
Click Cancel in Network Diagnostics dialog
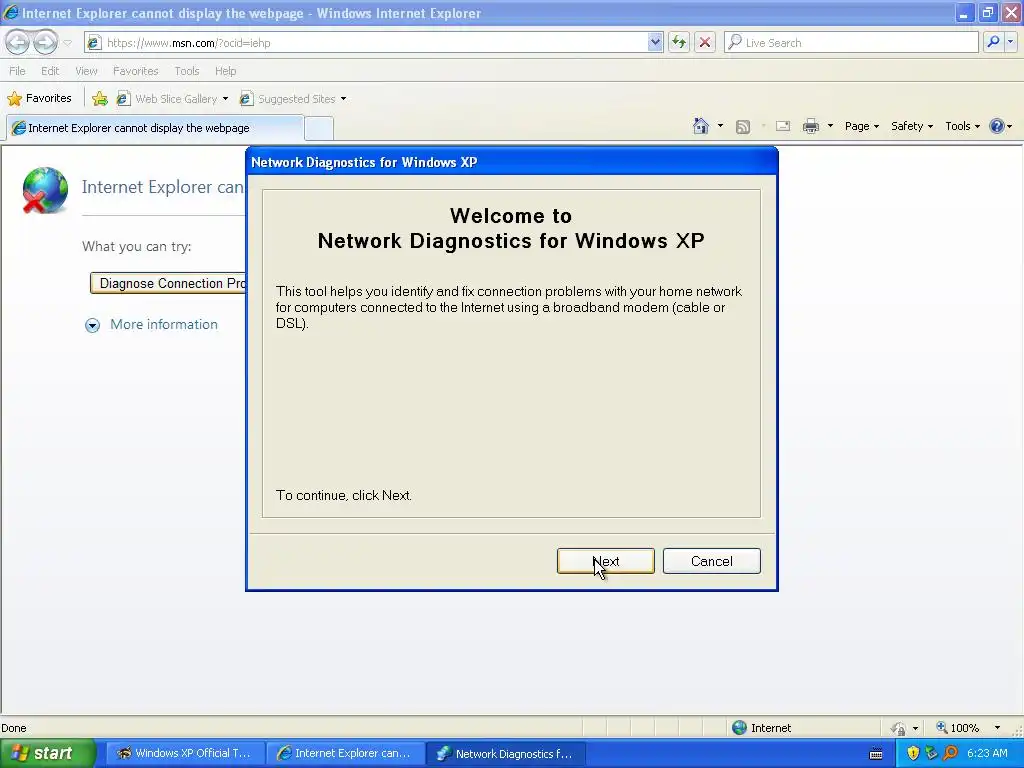(x=712, y=561)
